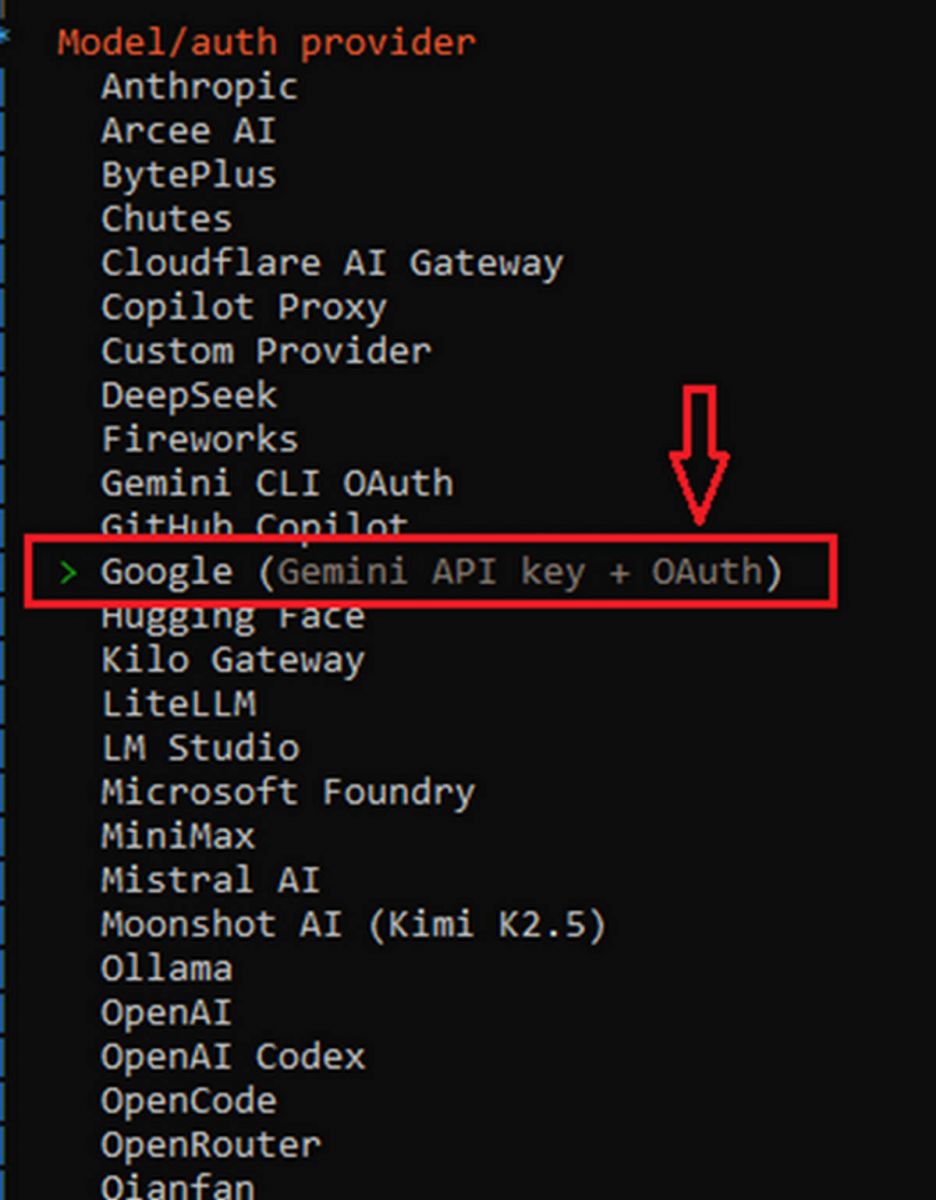Select the Ollama option
The width and height of the screenshot is (936, 1200).
(166, 968)
